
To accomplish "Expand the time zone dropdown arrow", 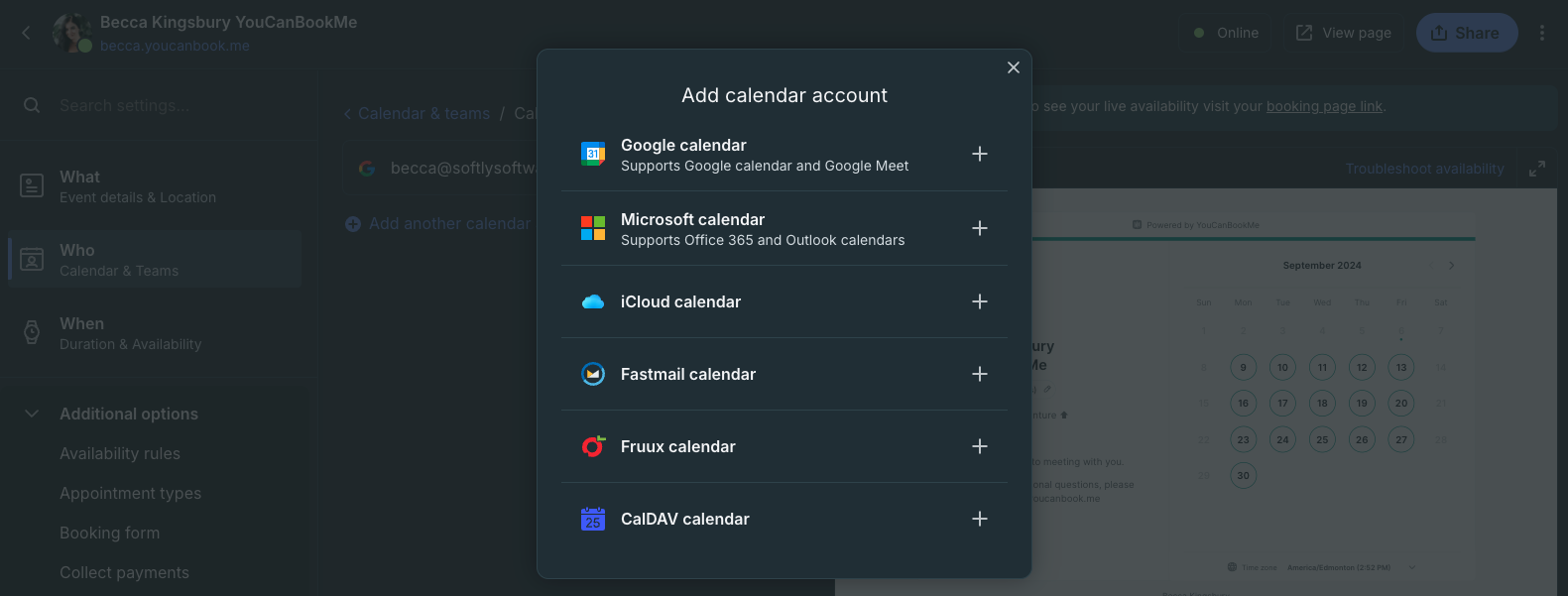I will (1412, 567).
